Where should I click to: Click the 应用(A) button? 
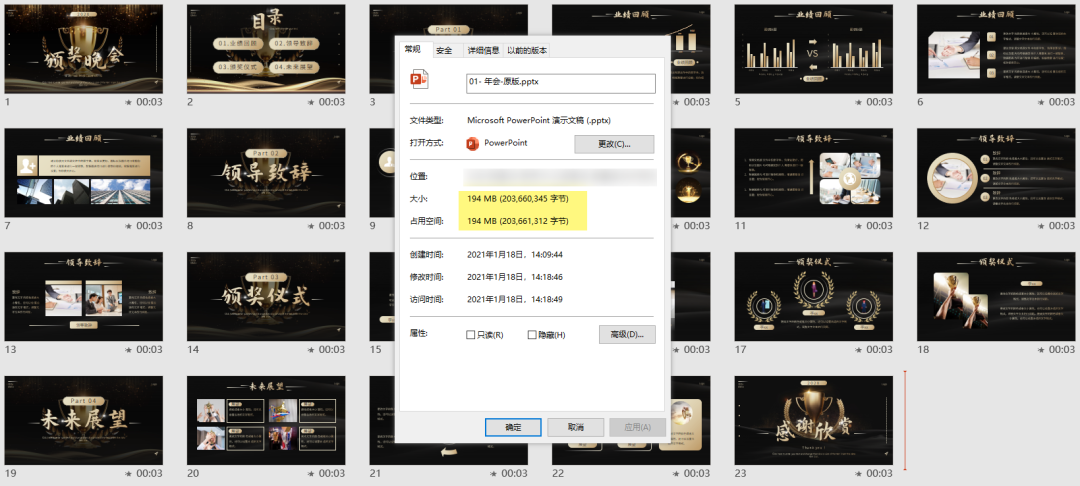click(637, 427)
